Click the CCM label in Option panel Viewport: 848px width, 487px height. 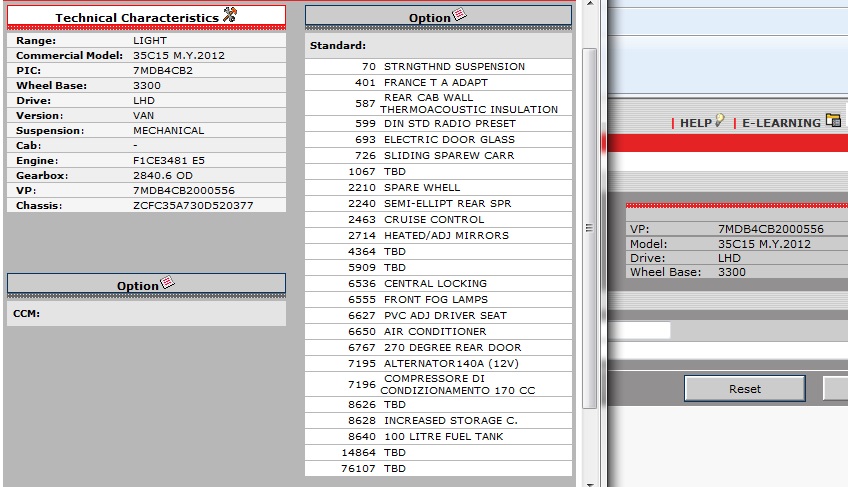(26, 314)
